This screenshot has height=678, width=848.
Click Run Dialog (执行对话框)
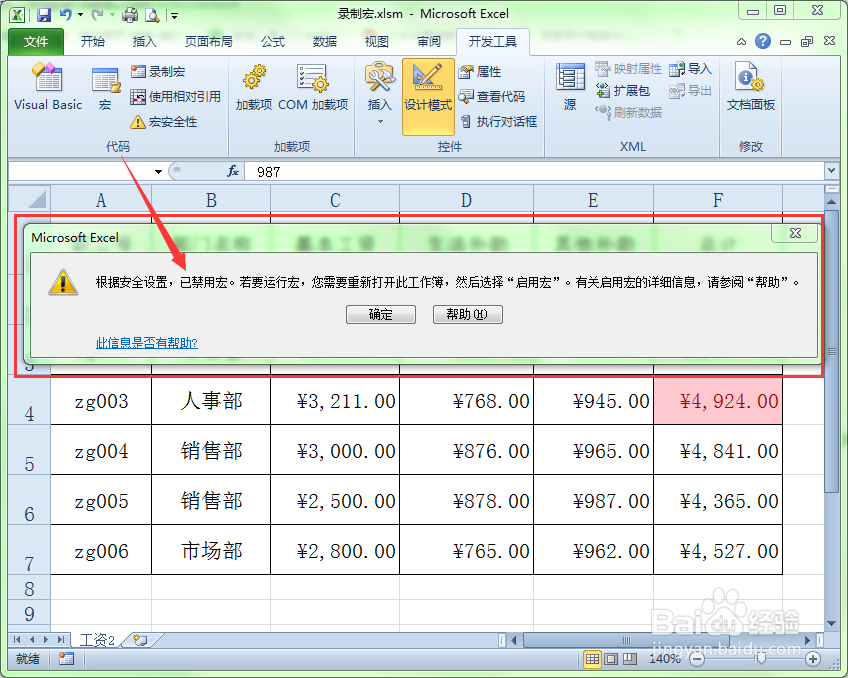[498, 122]
